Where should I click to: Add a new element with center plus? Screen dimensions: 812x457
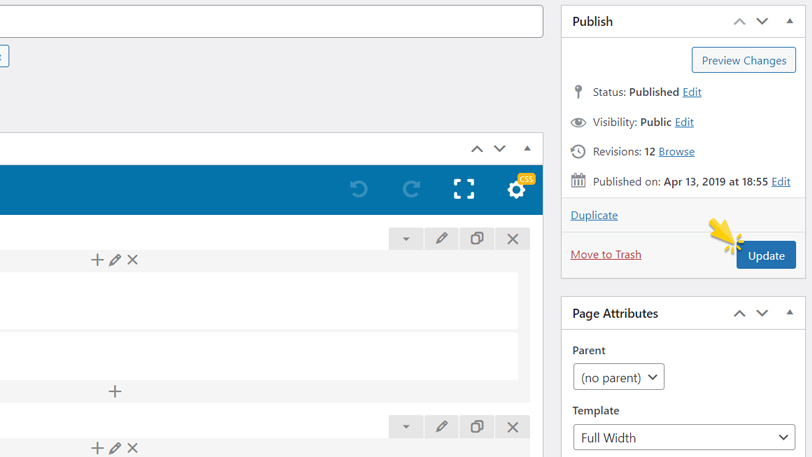click(x=115, y=391)
